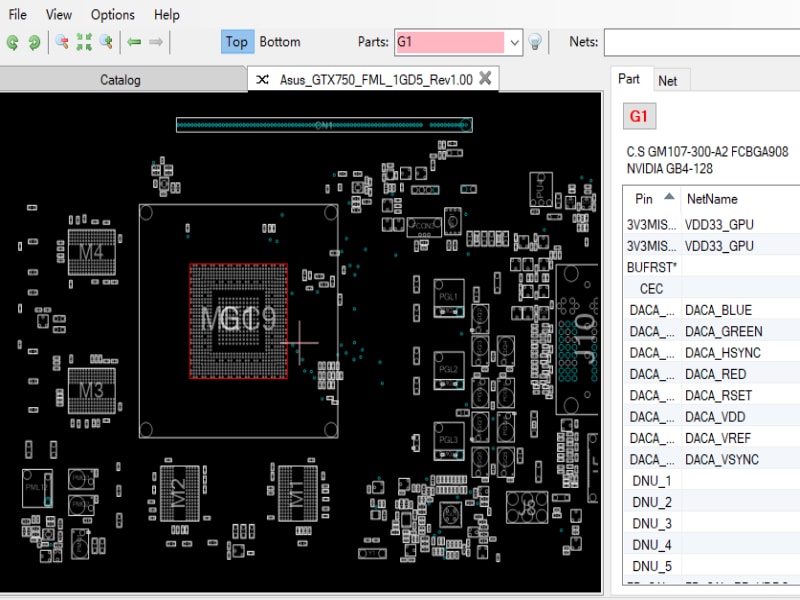The image size is (800, 600).
Task: Click the red G1 part button
Action: pos(639,116)
